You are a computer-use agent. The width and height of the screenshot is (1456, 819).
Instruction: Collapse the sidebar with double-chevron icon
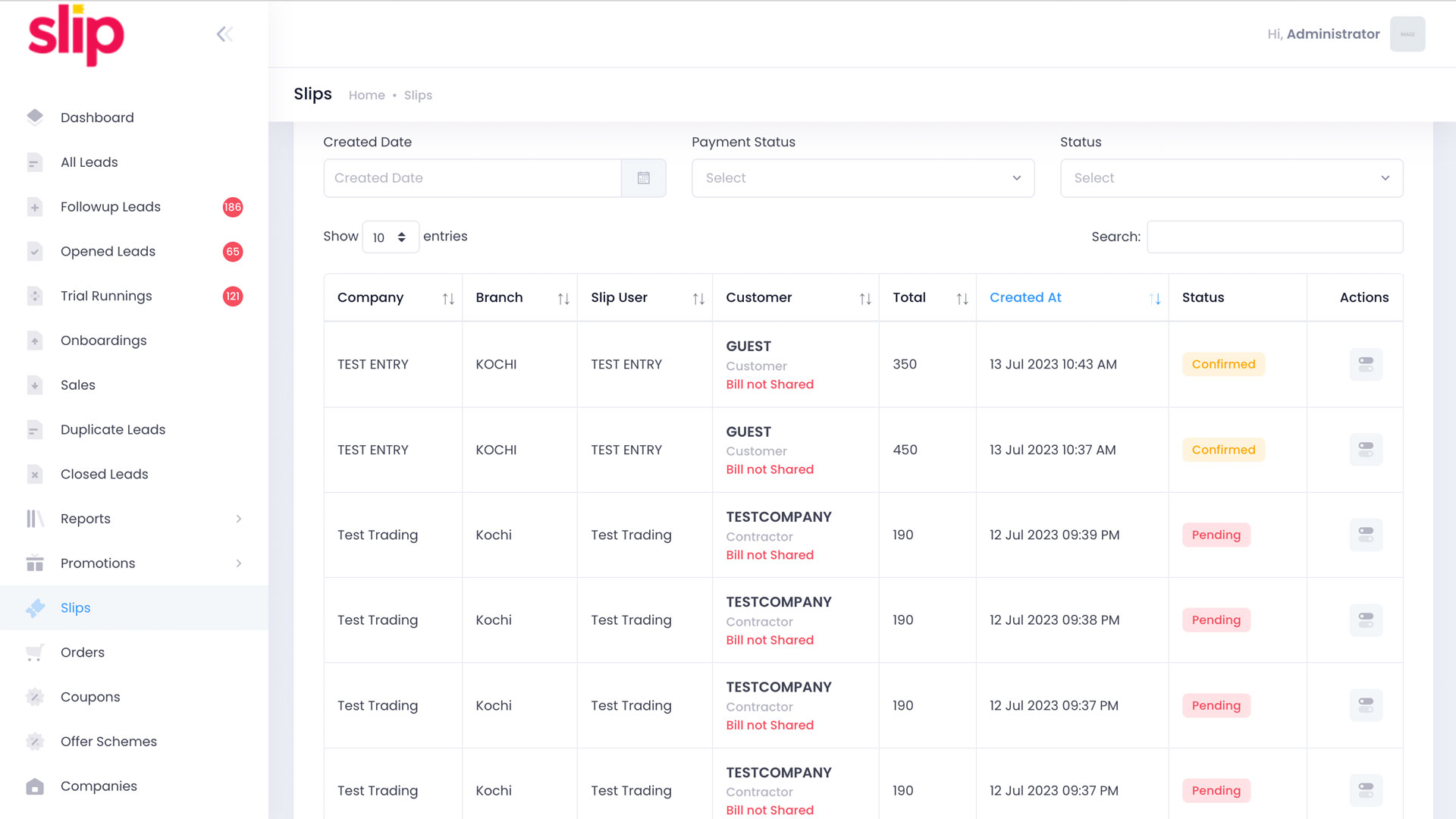(224, 34)
